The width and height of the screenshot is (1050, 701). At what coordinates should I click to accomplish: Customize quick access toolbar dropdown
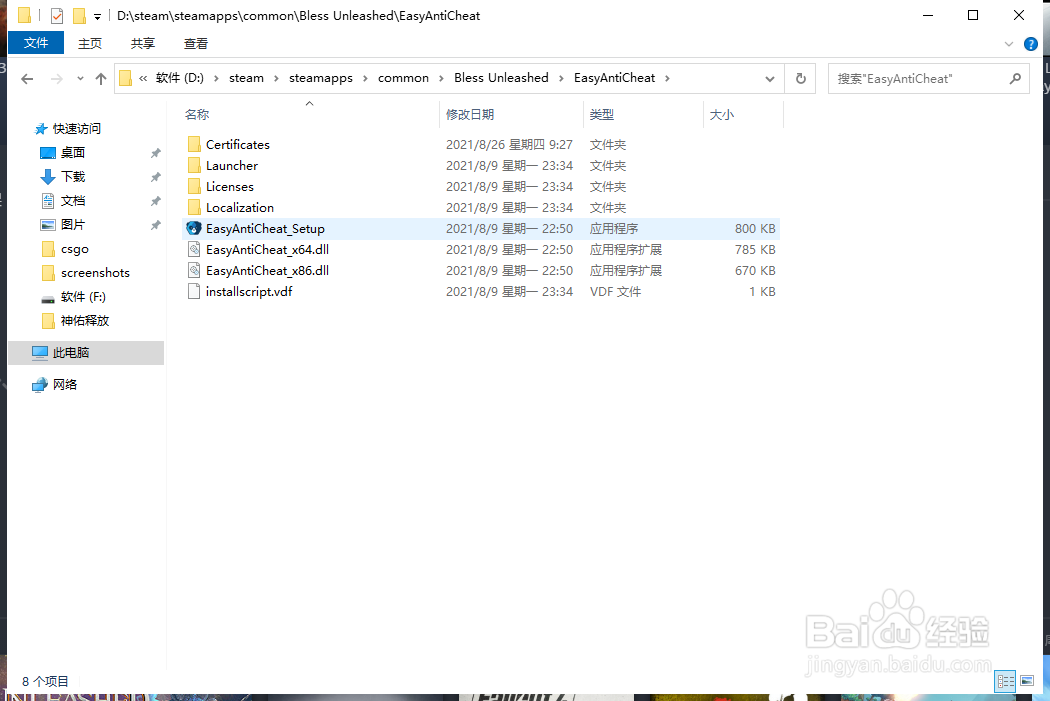pyautogui.click(x=98, y=16)
